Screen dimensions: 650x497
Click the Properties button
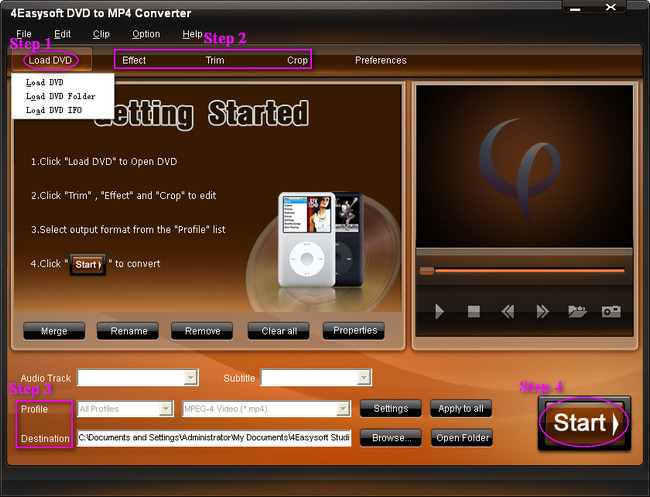(x=354, y=331)
